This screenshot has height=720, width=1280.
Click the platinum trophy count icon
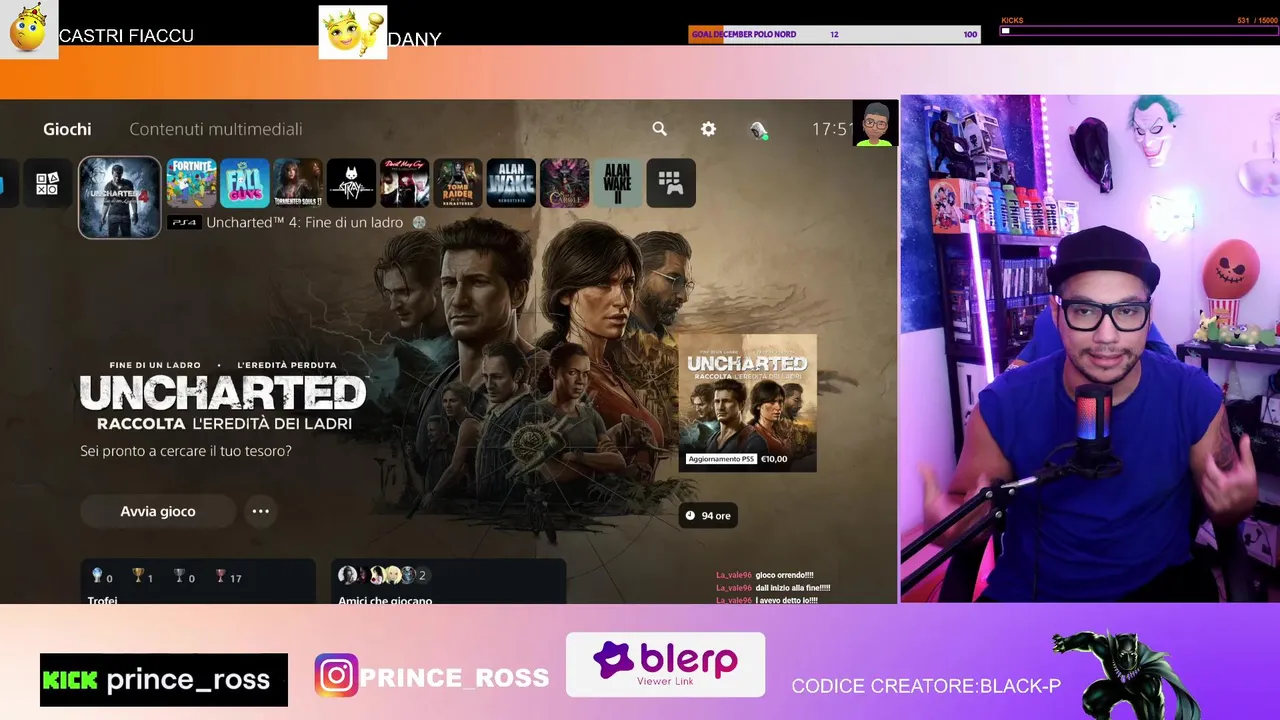click(97, 576)
